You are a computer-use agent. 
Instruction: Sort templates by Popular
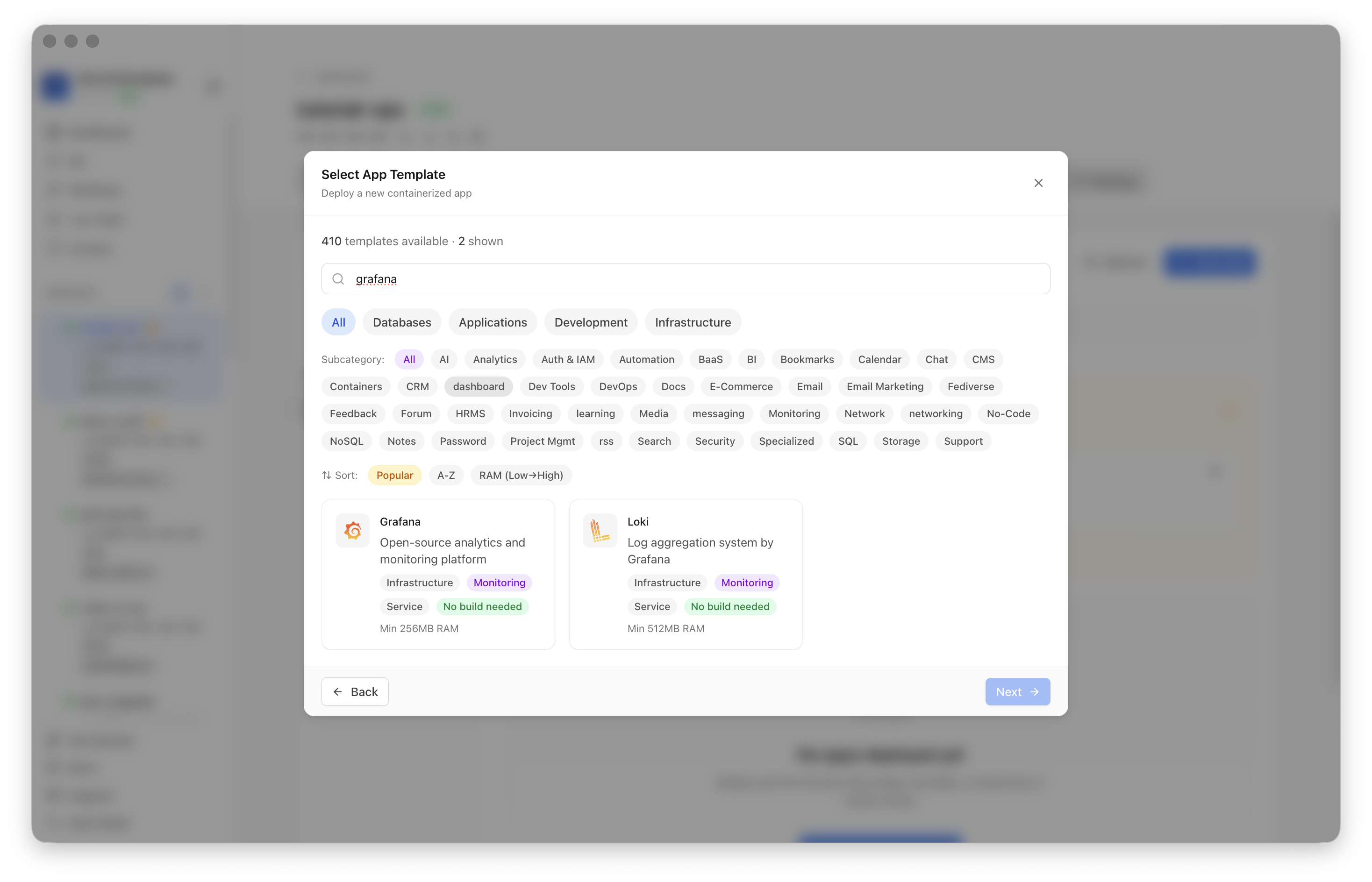pos(394,475)
